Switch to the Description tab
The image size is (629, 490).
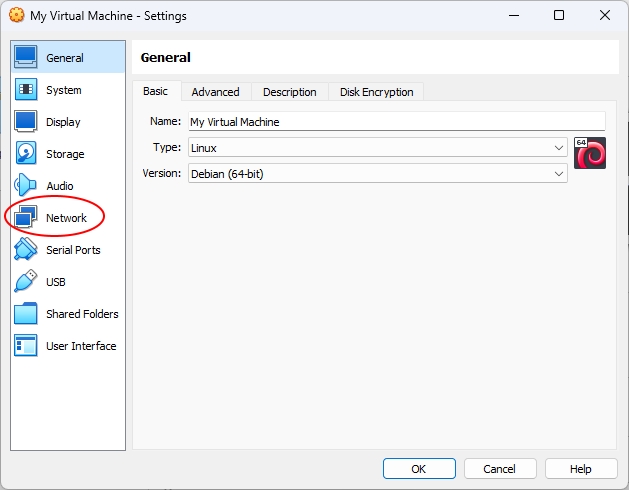coord(290,92)
